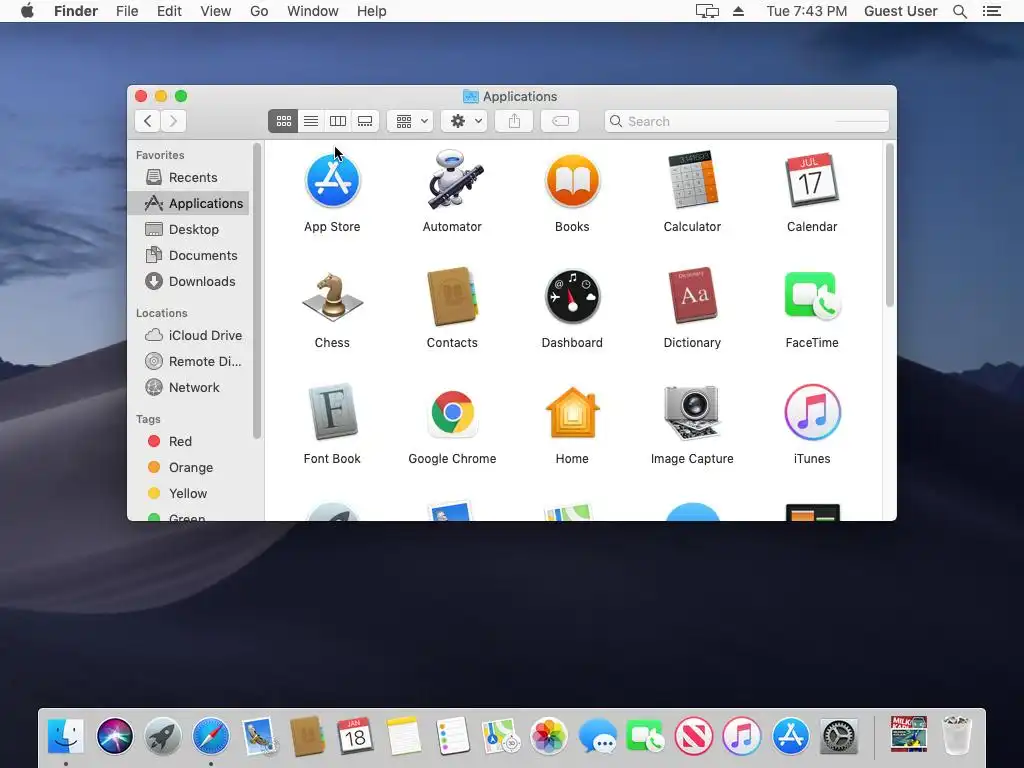Open Safari compass in the Dock
This screenshot has width=1024, height=768.
tap(211, 736)
